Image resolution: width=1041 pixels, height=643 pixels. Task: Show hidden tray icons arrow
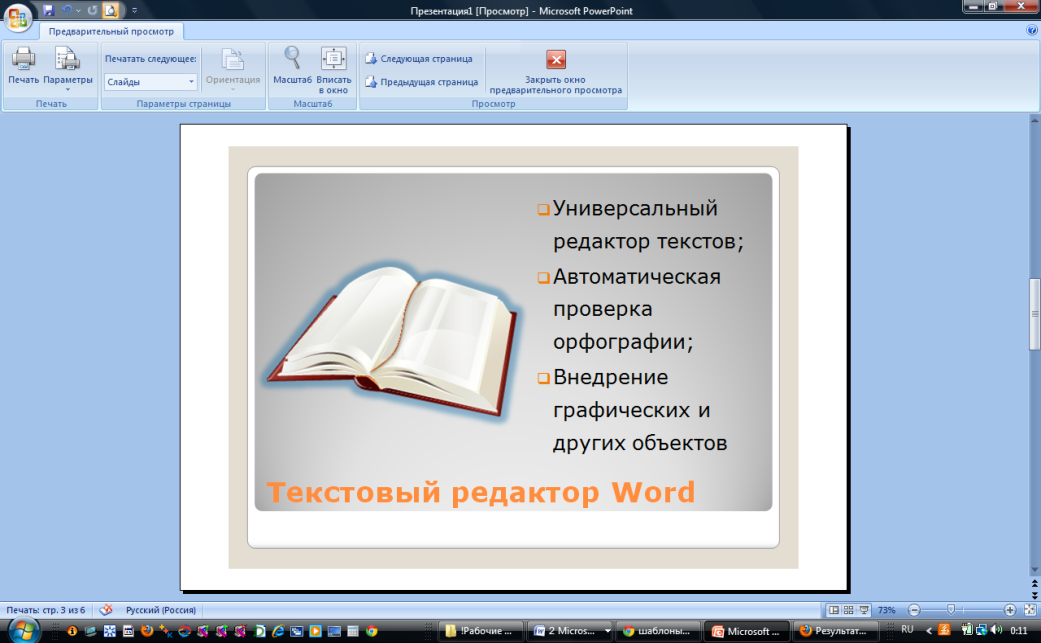pyautogui.click(x=929, y=630)
